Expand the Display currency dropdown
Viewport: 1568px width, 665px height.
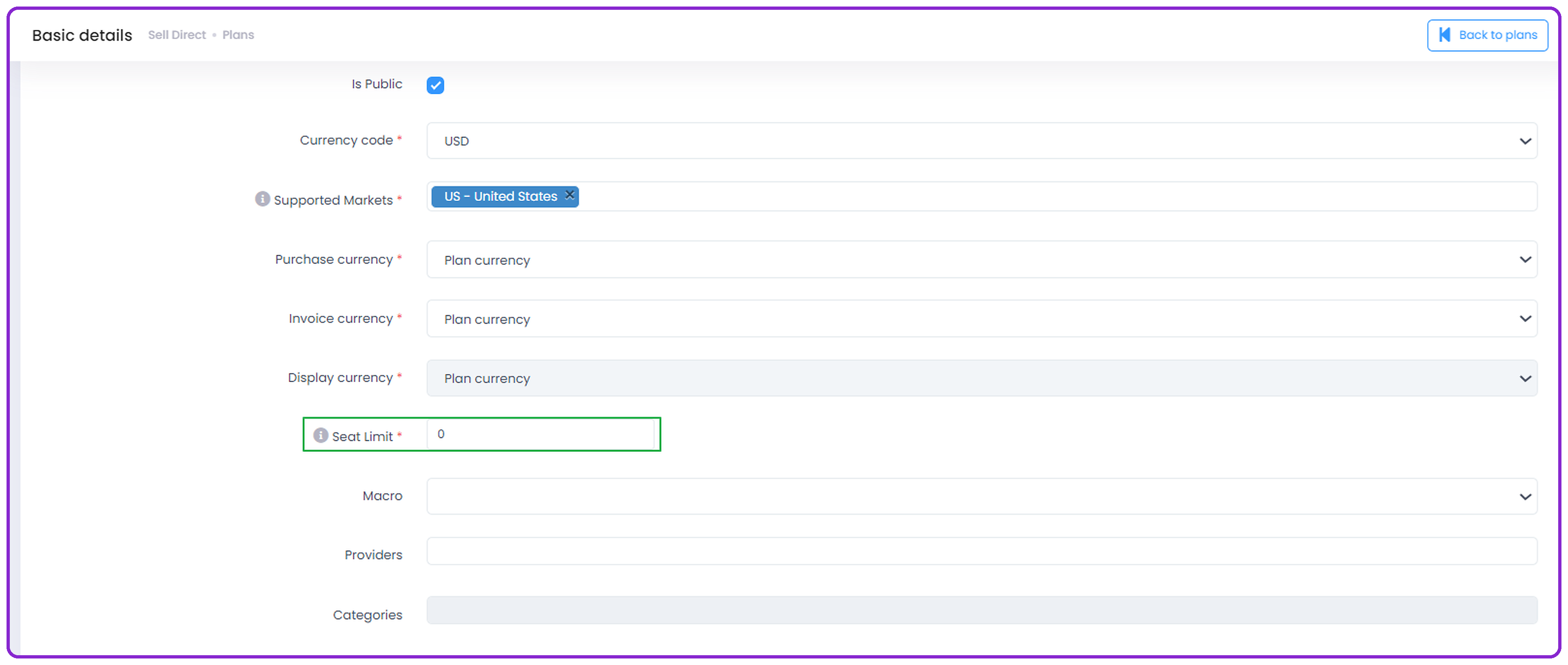click(x=982, y=378)
